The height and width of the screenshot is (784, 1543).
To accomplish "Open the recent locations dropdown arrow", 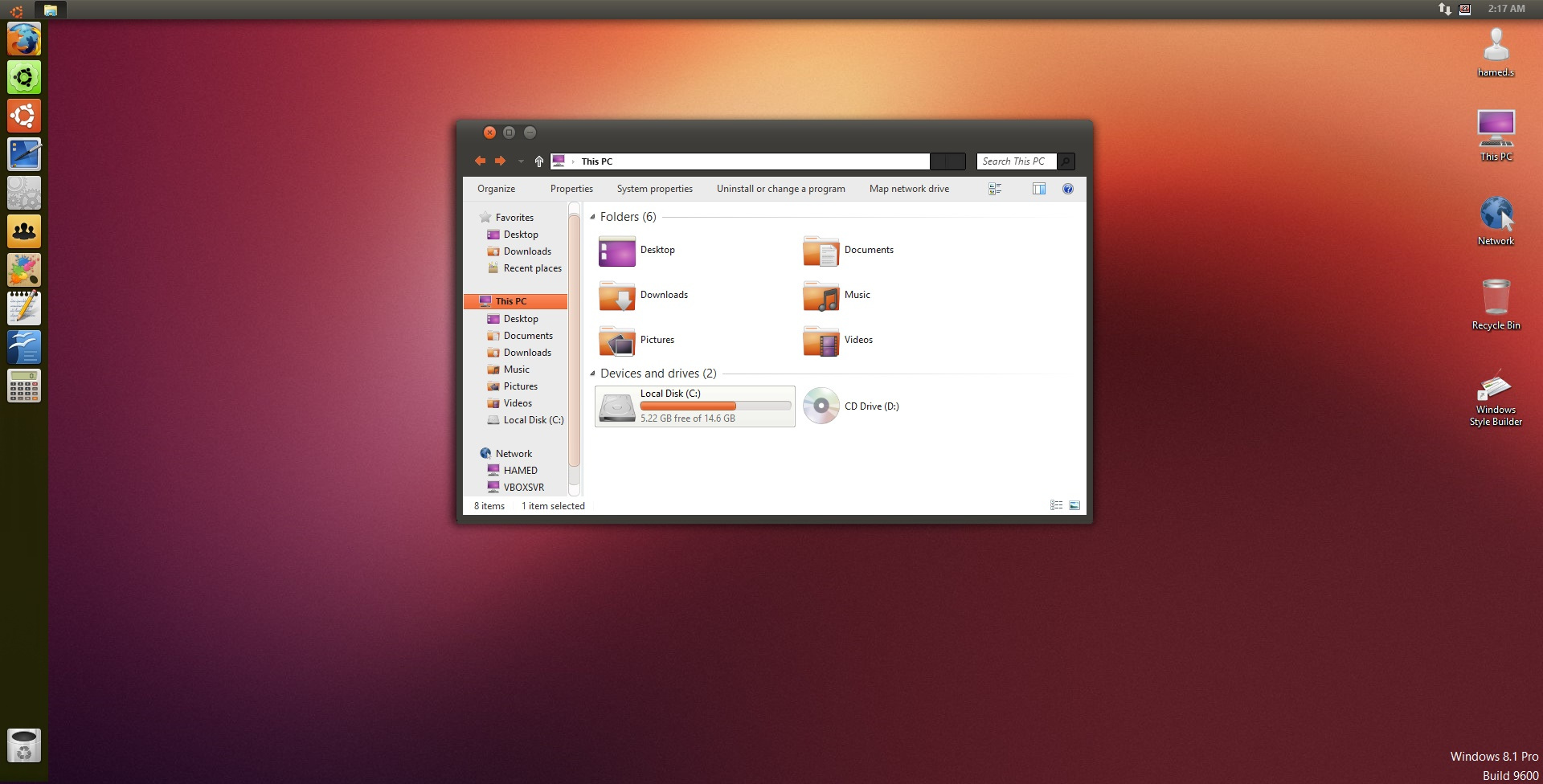I will pos(520,161).
